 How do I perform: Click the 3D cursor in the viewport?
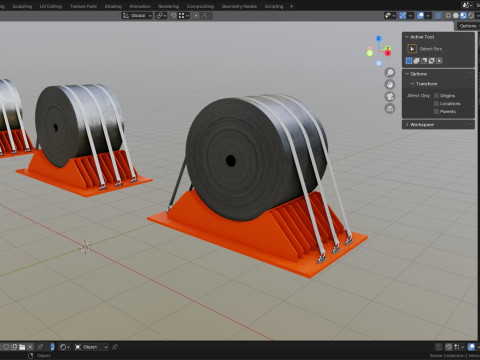85,247
